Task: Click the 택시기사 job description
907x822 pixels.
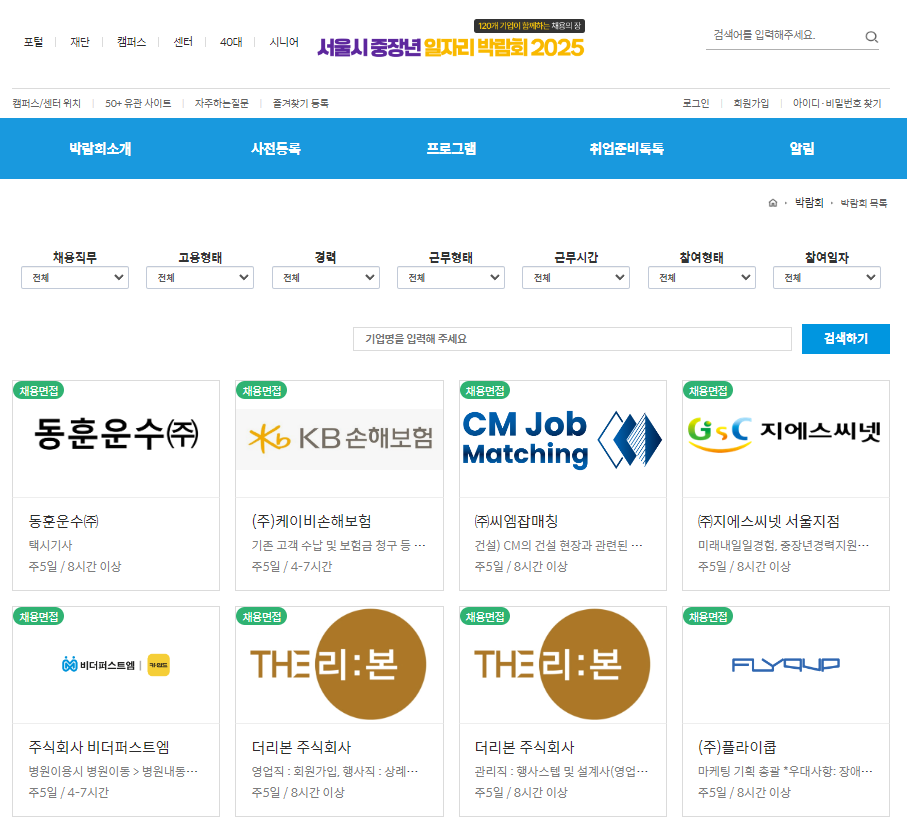Action: pyautogui.click(x=50, y=545)
